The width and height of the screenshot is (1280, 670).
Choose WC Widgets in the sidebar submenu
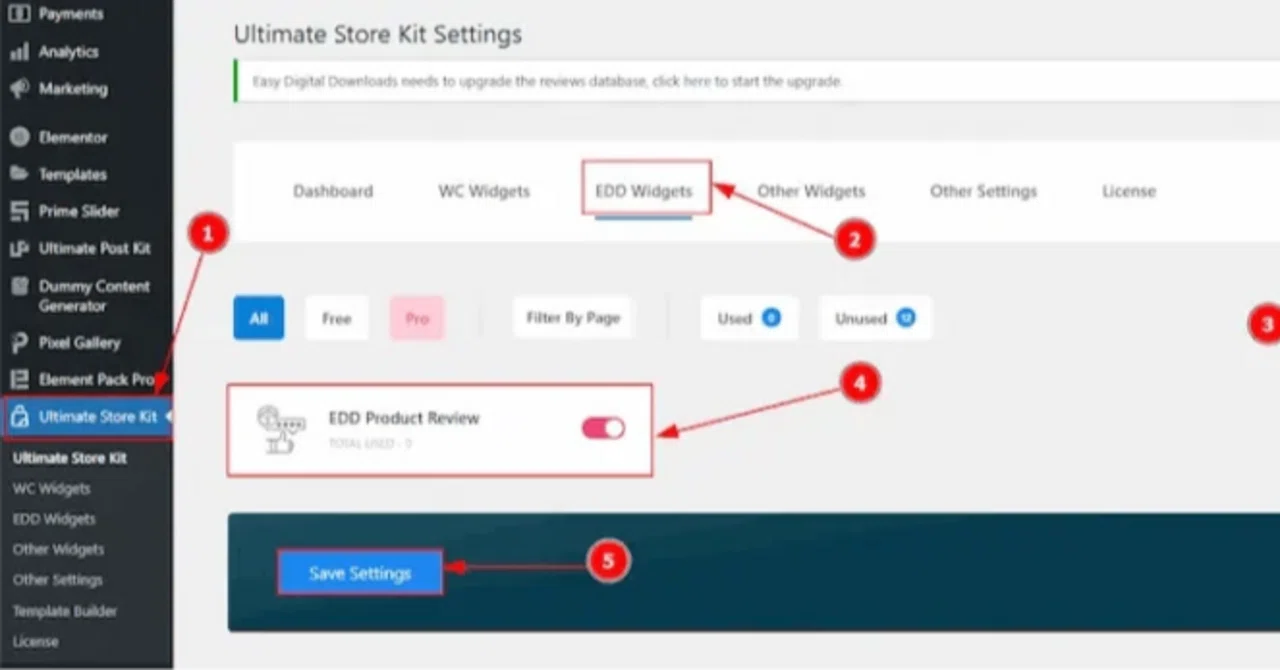coord(51,489)
